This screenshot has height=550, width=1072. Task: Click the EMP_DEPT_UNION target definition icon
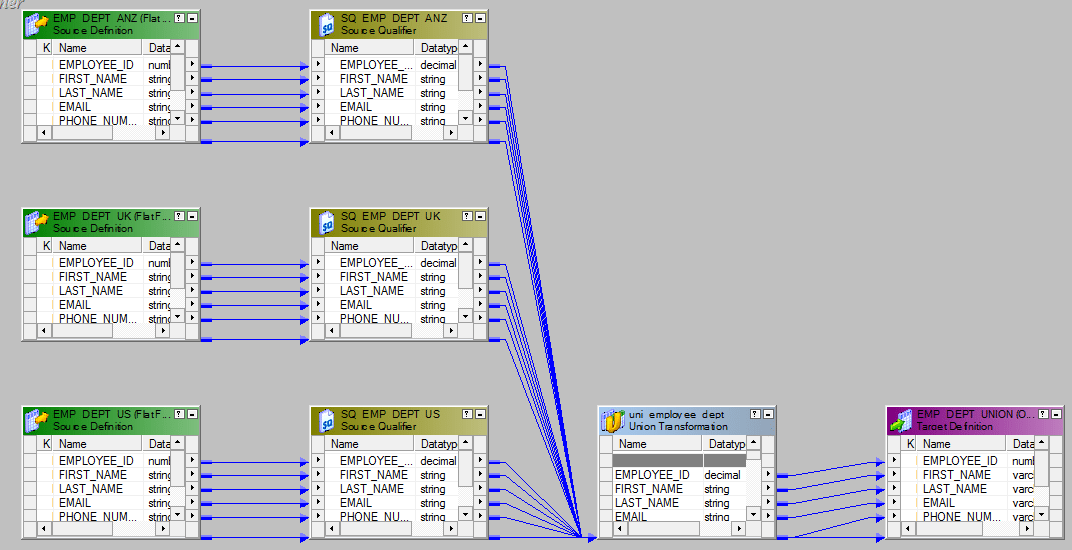click(902, 421)
